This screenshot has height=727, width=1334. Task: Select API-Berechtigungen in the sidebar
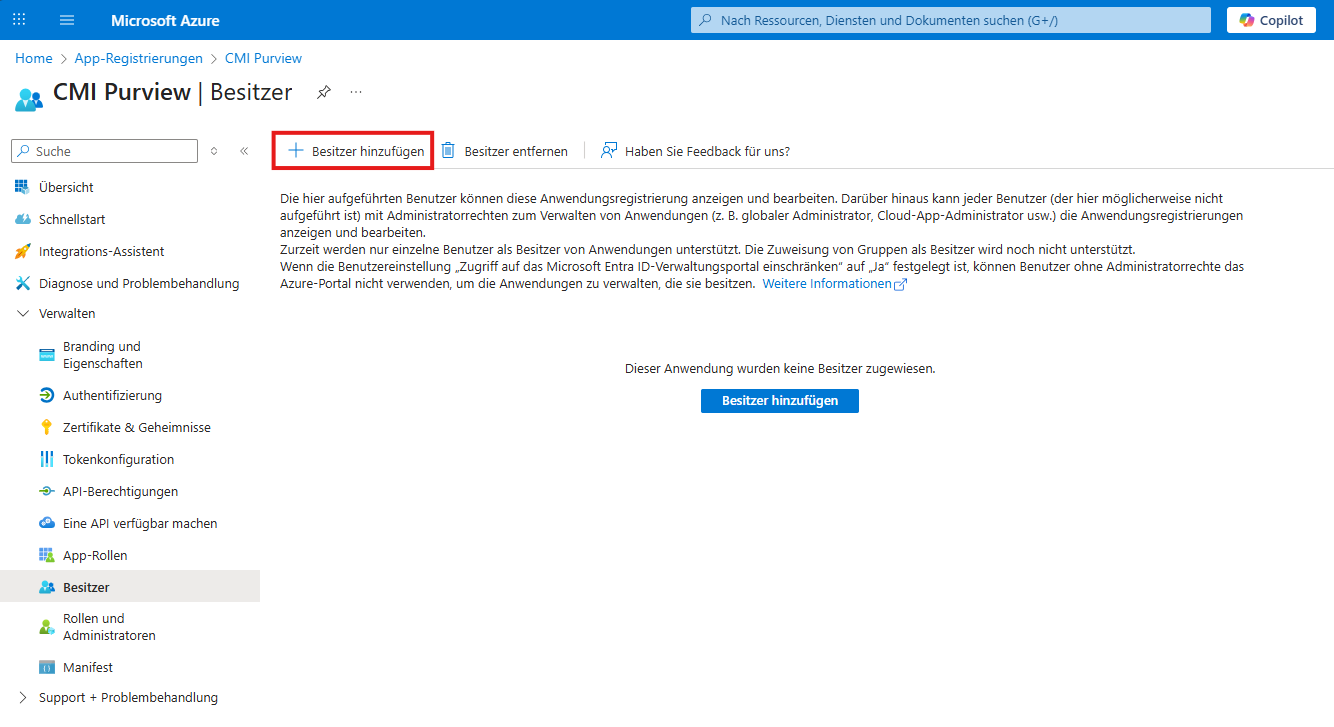120,491
